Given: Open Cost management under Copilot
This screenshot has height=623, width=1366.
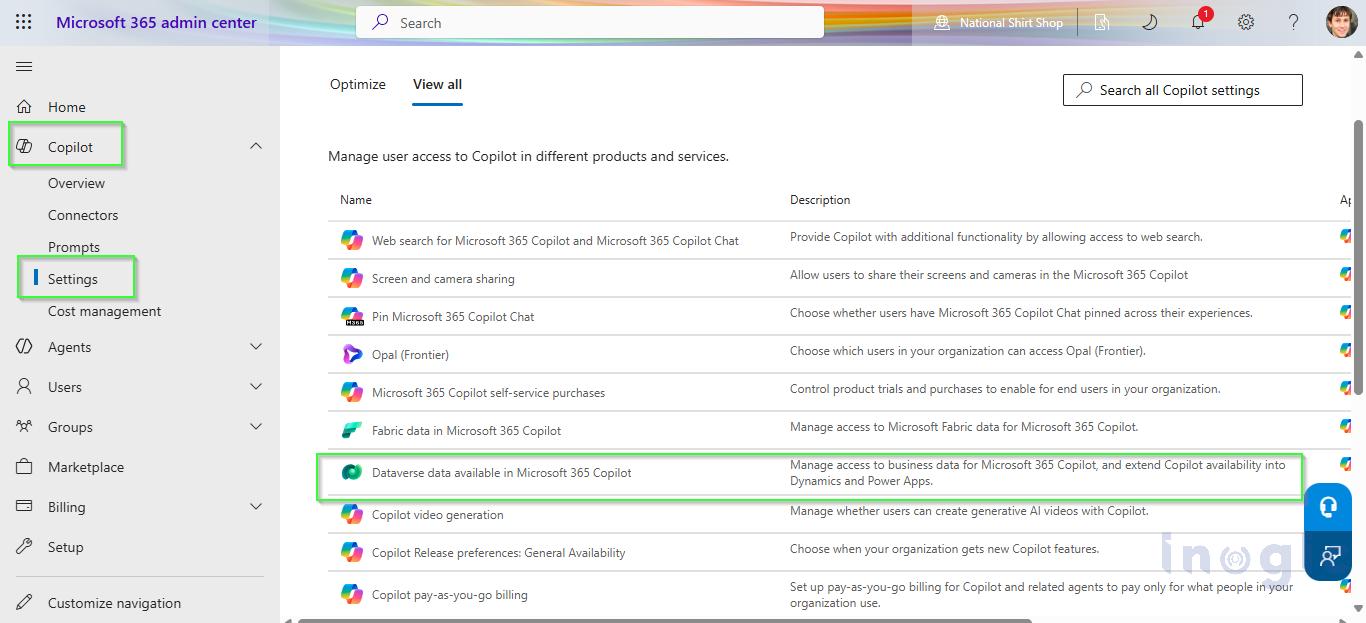Looking at the screenshot, I should tap(104, 311).
